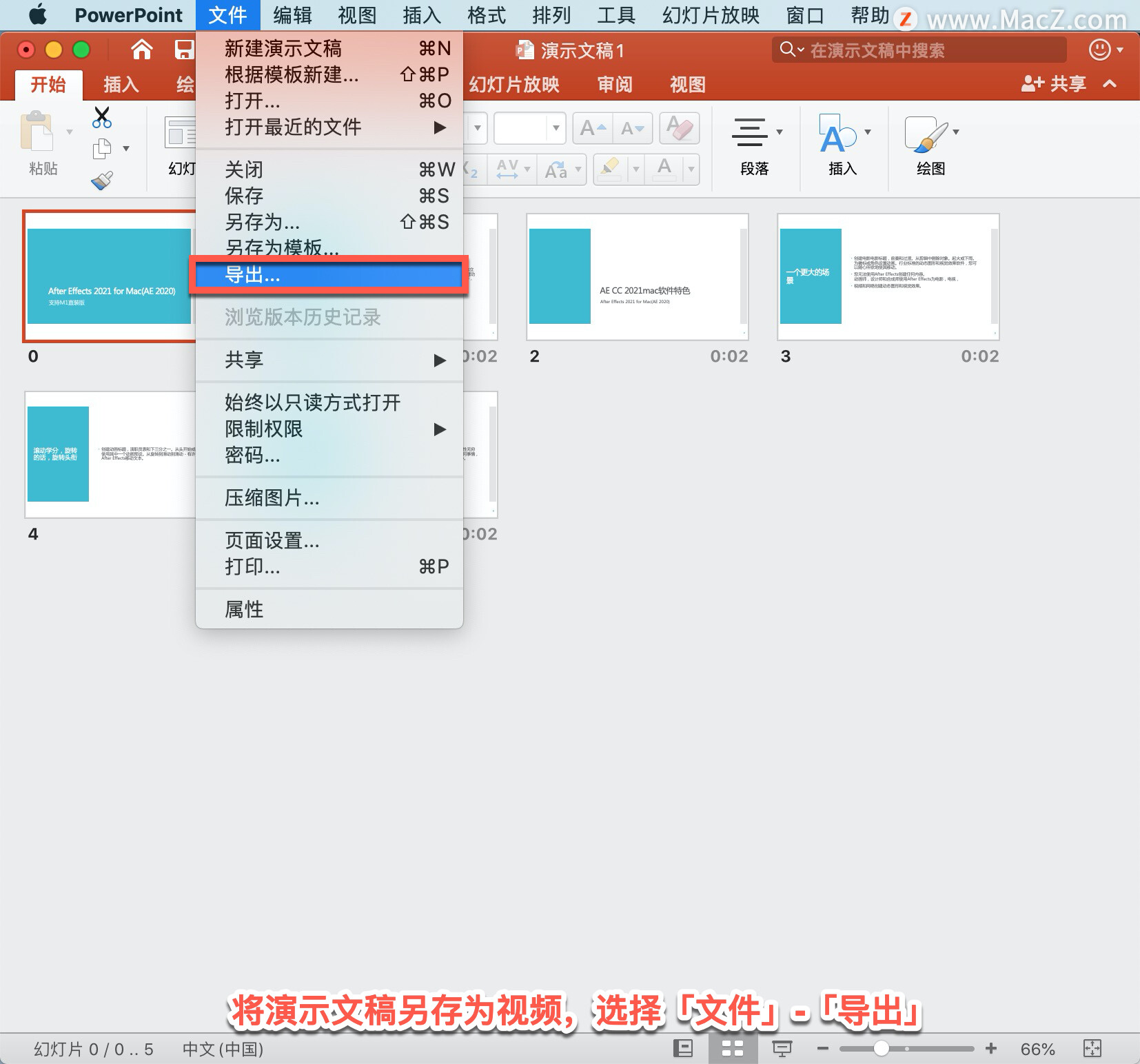The height and width of the screenshot is (1064, 1140).
Task: Click the fit slide to window icon
Action: click(1092, 1049)
